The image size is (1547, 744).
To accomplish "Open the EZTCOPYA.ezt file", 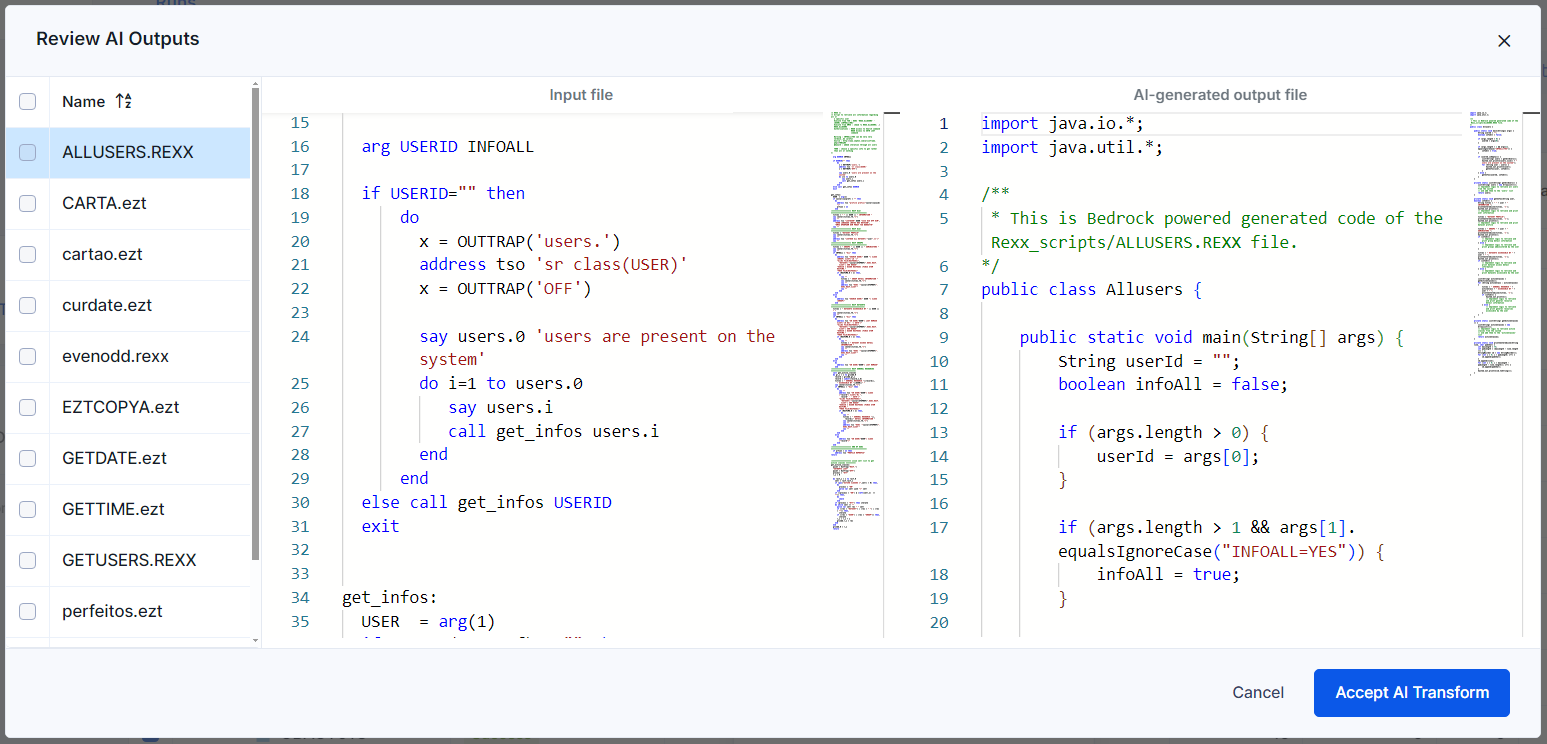I will pos(121,407).
